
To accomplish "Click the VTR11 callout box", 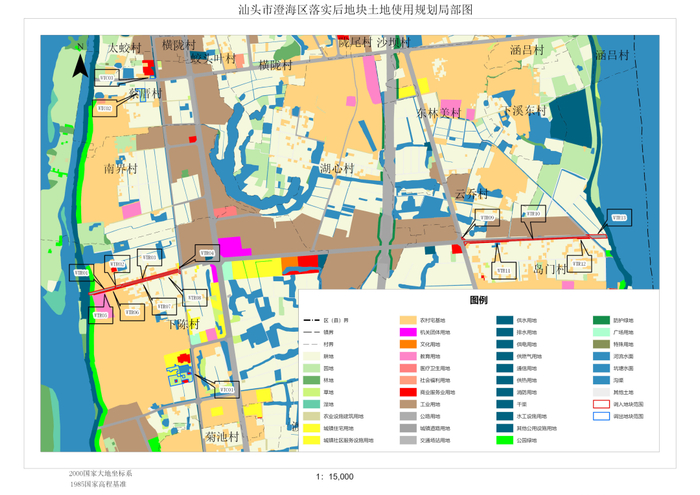I will 504,271.
